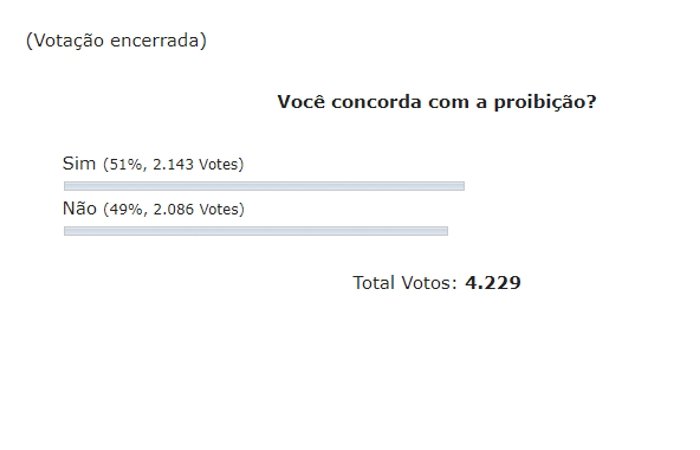Image resolution: width=700 pixels, height=450 pixels.
Task: Click the poll question heading
Action: coord(437,102)
